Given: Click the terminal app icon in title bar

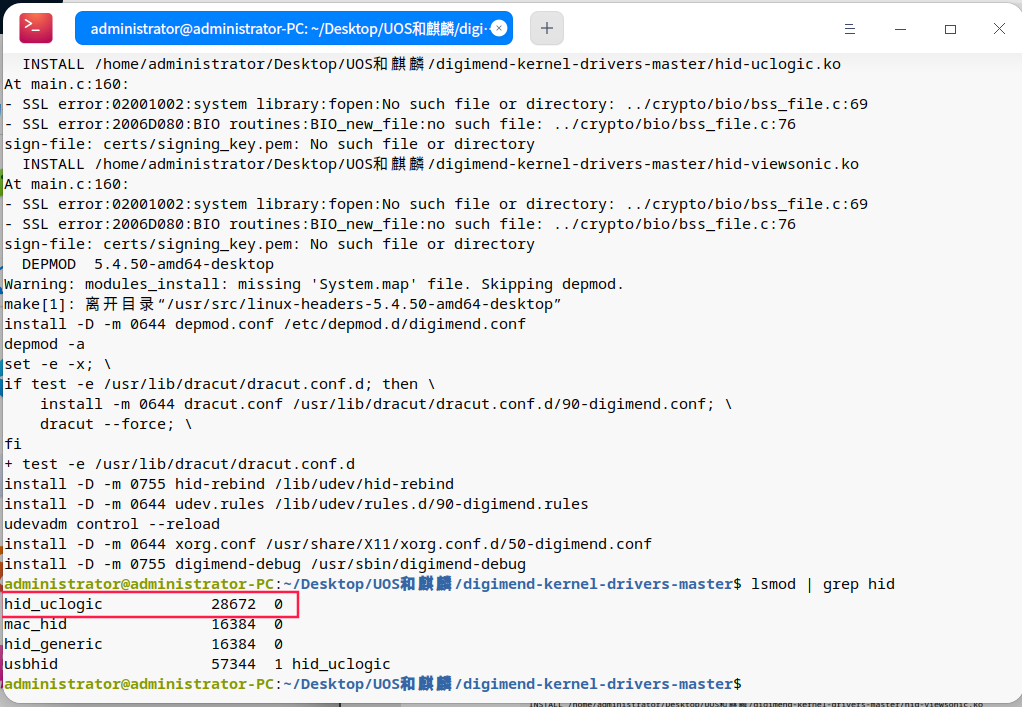Looking at the screenshot, I should coord(36,28).
